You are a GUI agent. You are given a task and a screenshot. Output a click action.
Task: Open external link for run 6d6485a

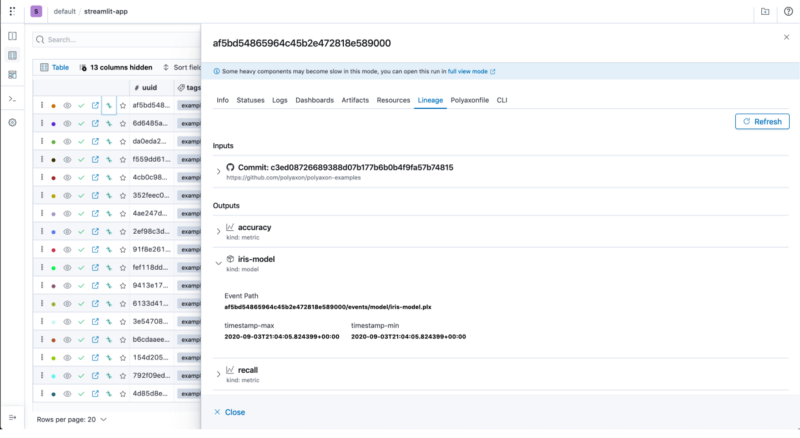(95, 124)
